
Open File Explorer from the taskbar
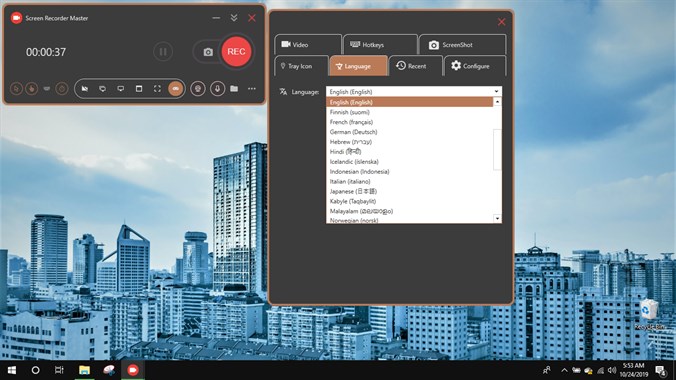pos(84,370)
